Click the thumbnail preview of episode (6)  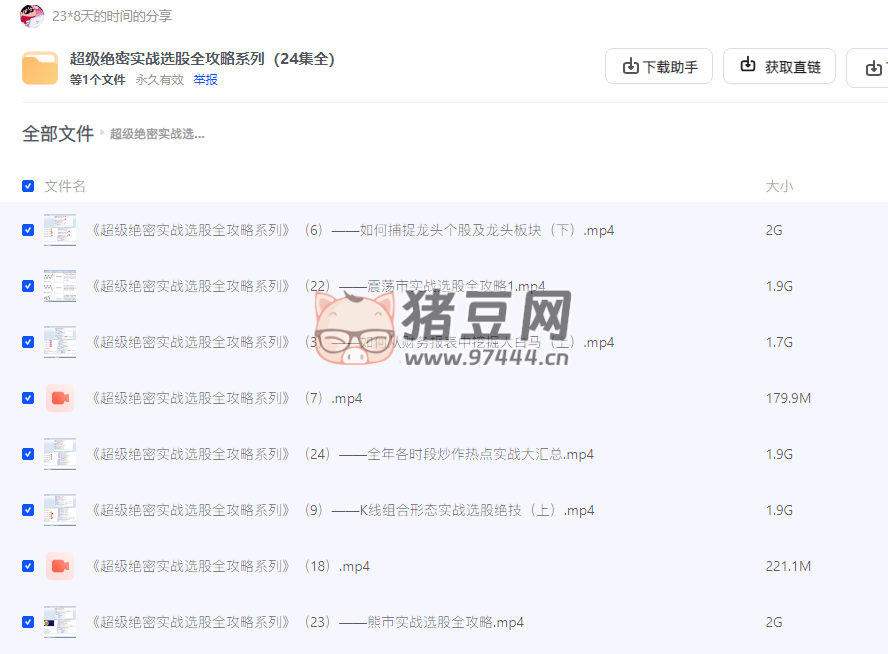tap(59, 229)
